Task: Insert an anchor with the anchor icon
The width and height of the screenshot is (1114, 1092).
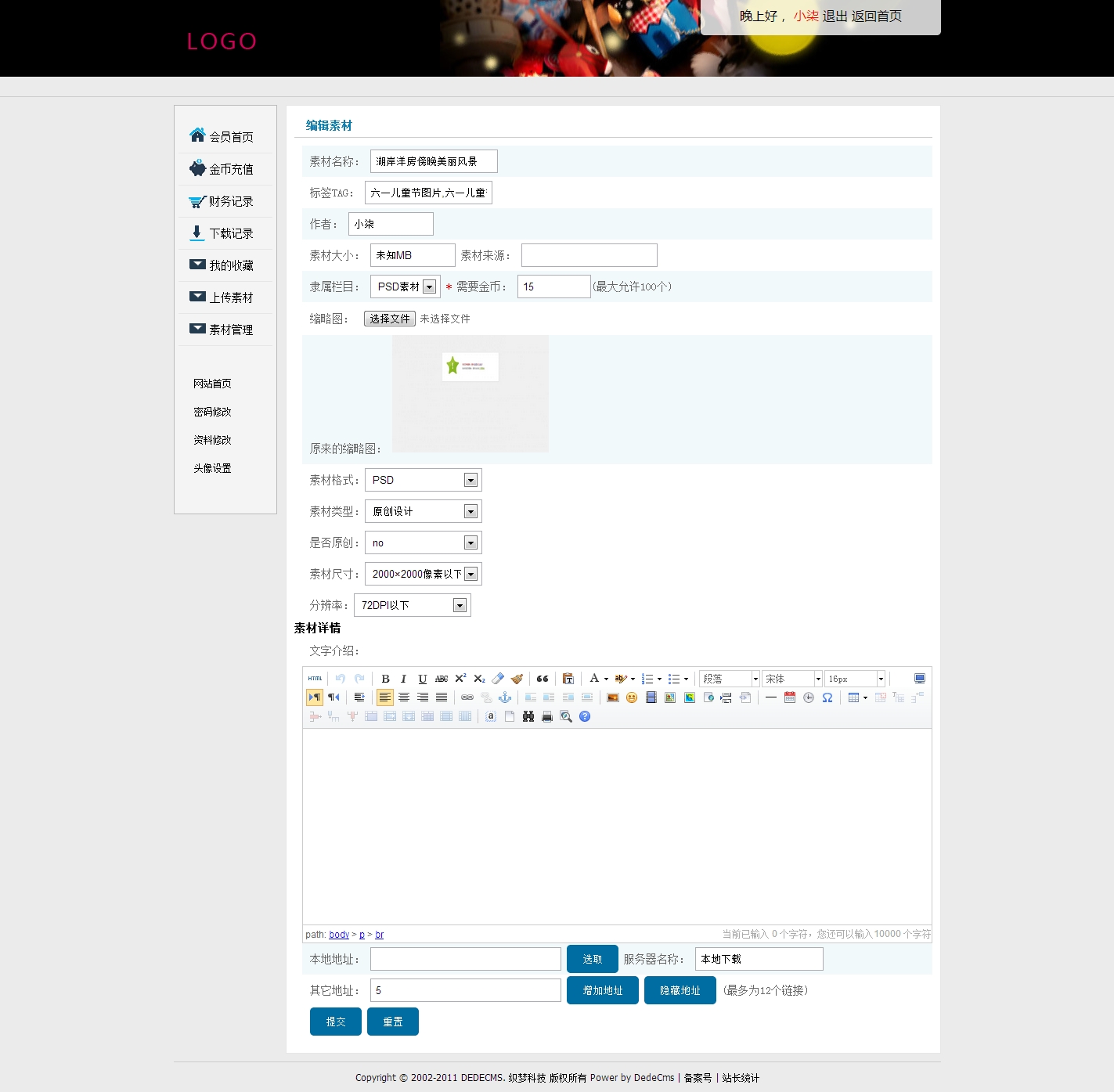Action: (505, 697)
